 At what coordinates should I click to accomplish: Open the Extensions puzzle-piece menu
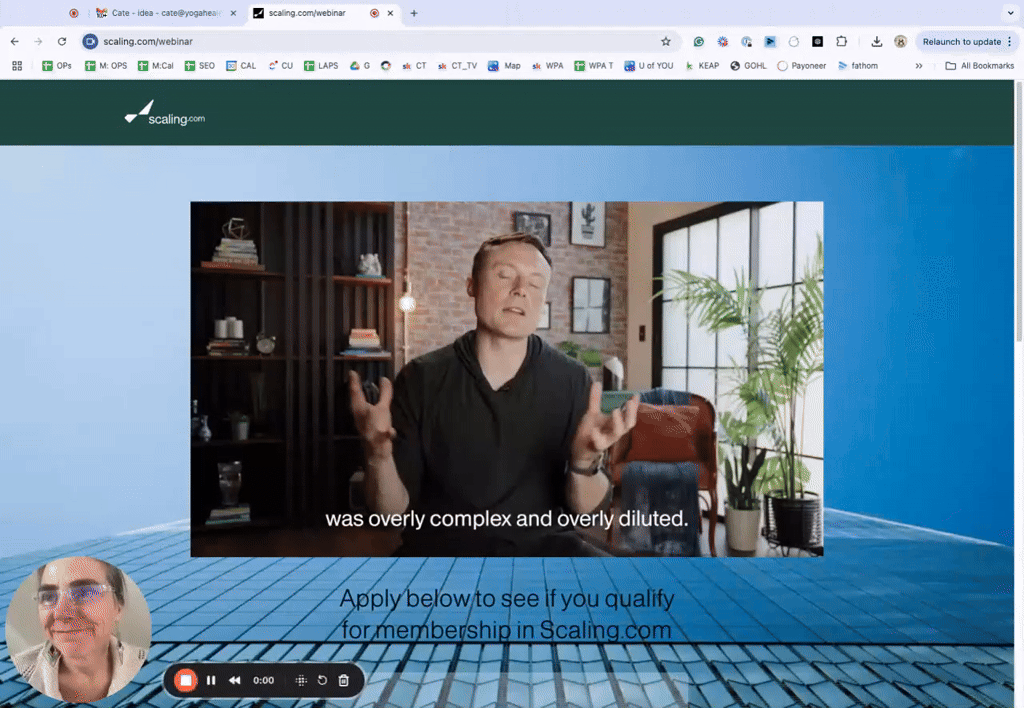click(841, 41)
